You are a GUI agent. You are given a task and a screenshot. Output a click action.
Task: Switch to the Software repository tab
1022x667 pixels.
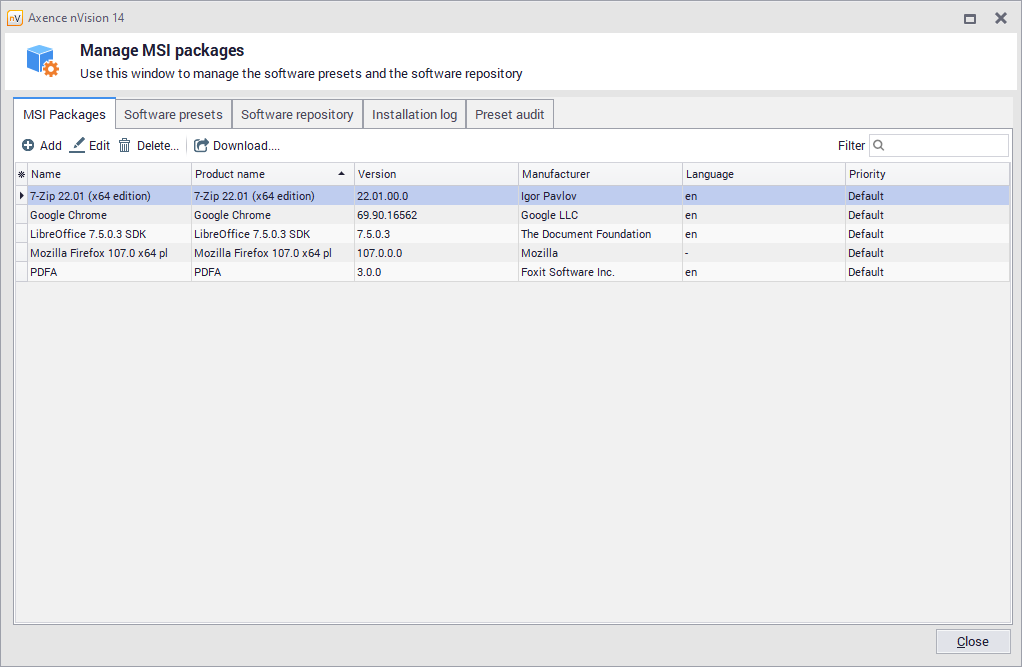click(297, 115)
